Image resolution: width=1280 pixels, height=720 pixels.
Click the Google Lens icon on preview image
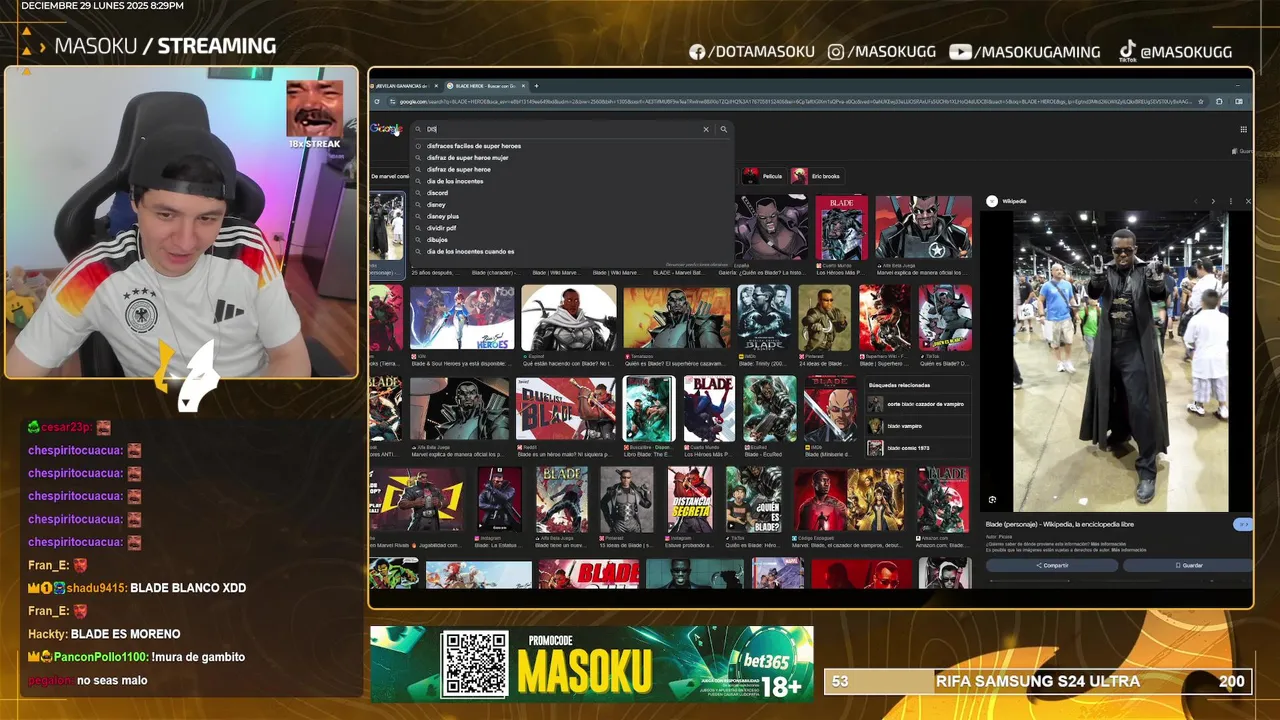click(992, 500)
